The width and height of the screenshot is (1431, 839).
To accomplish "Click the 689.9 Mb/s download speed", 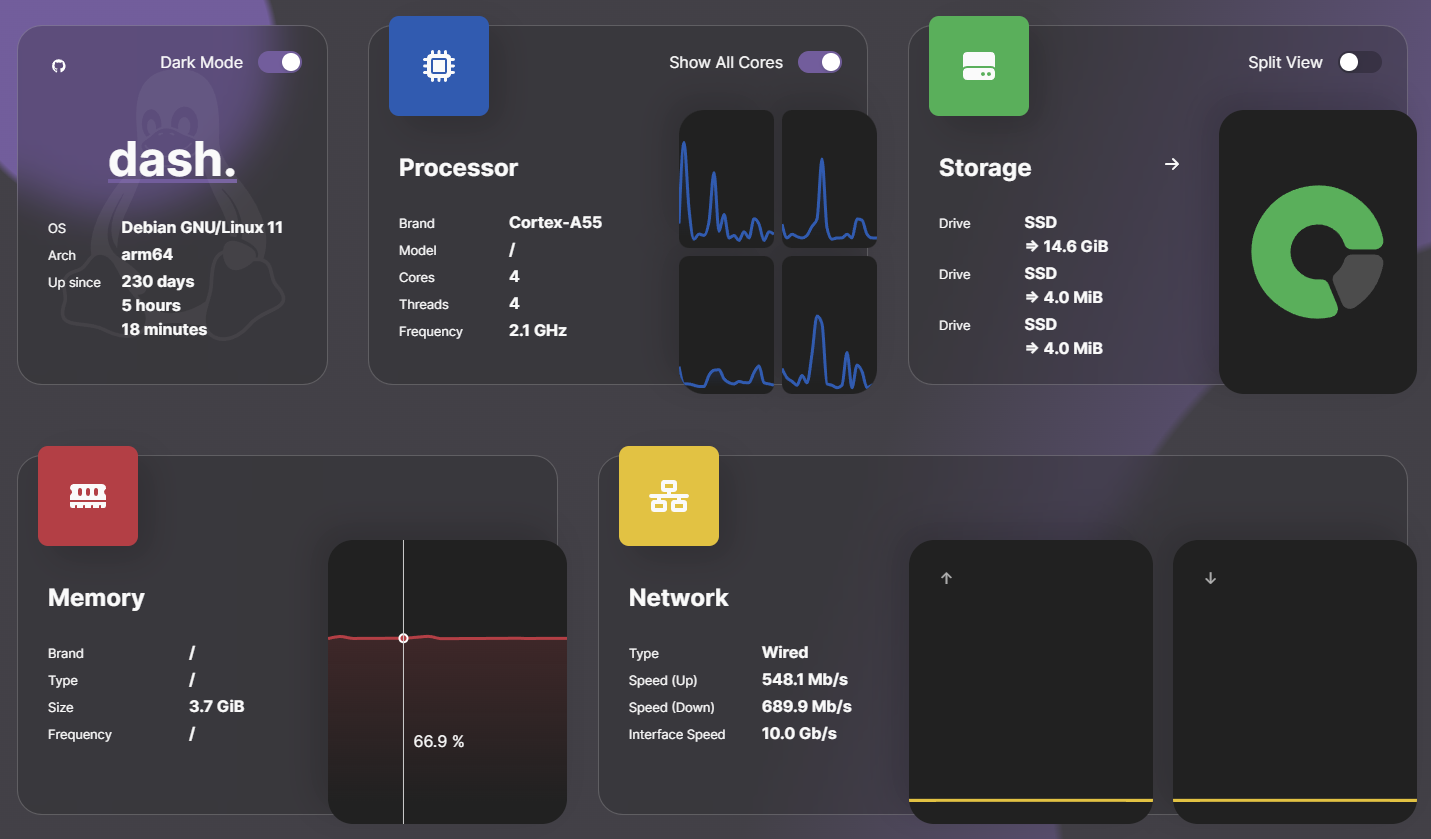I will coord(807,706).
